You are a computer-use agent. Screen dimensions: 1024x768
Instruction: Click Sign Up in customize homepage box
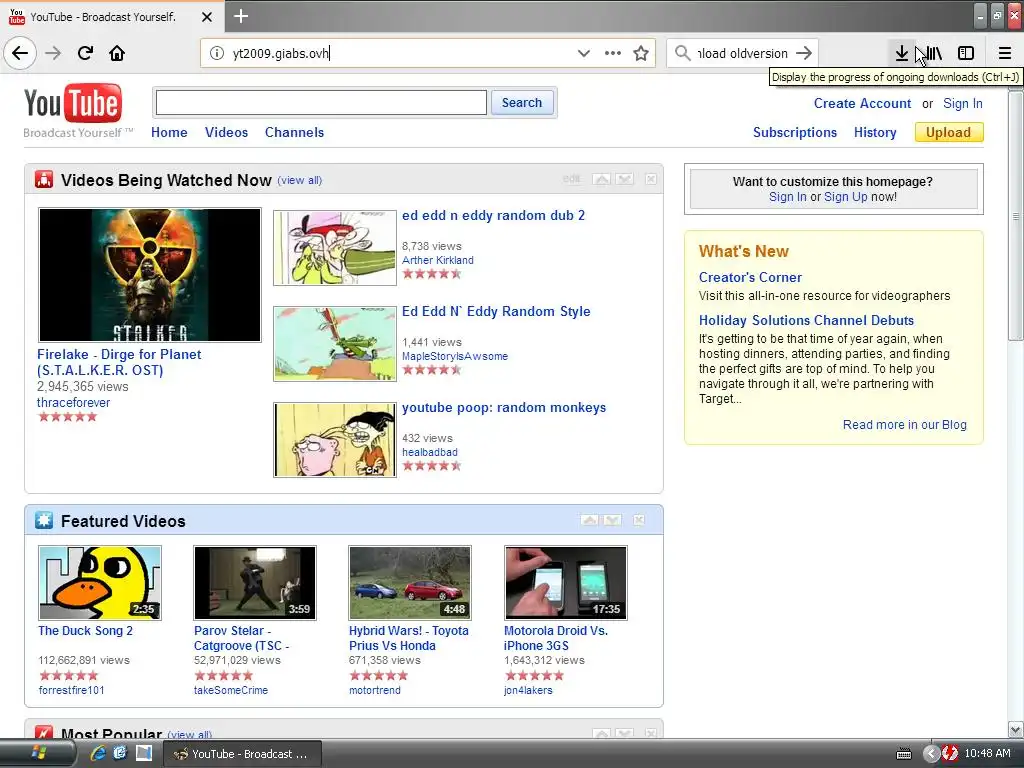[x=846, y=197]
